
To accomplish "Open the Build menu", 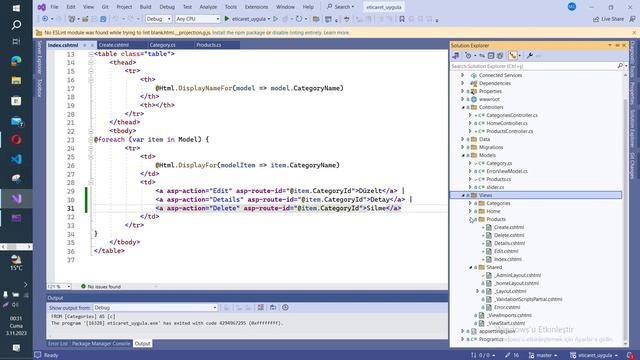I will coord(145,7).
